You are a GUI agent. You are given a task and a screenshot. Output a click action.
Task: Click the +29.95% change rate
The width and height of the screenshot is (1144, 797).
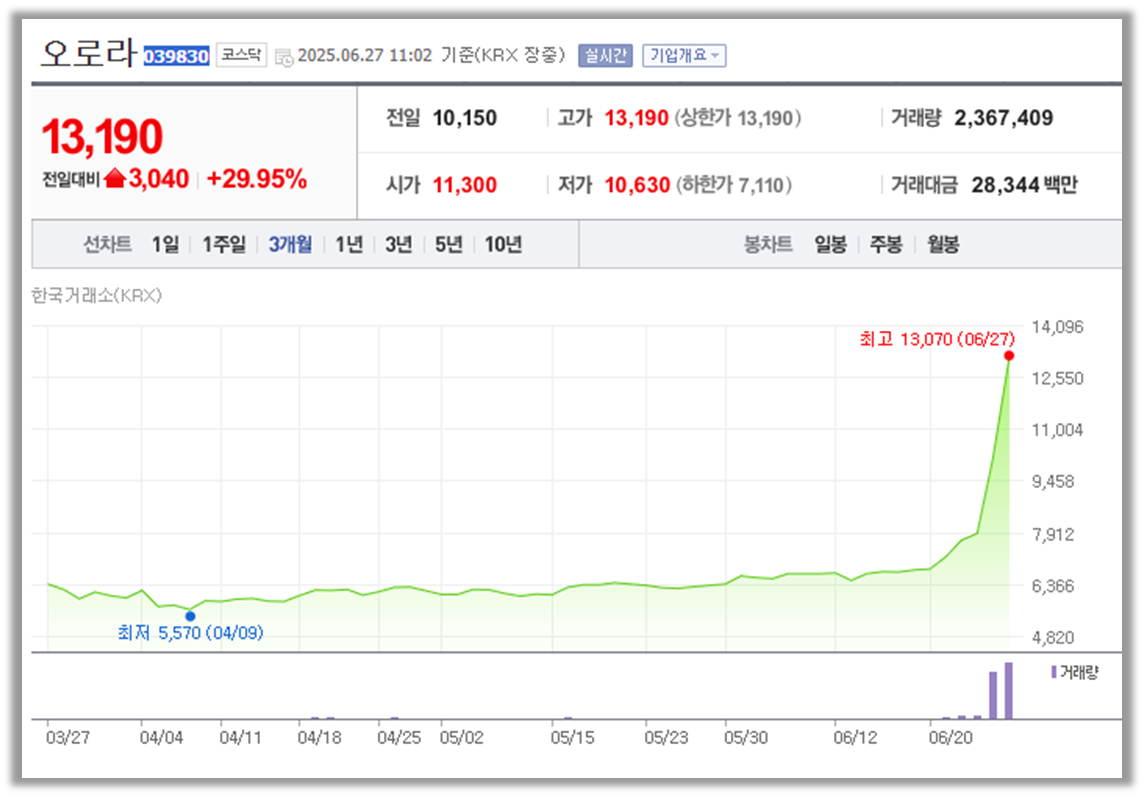257,179
